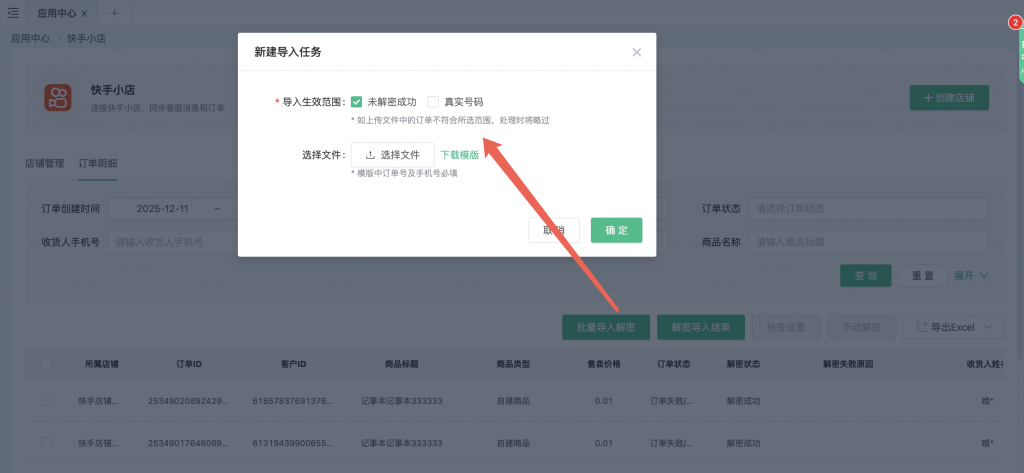Open the 订单状态 dropdown
The image size is (1024, 473).
(x=868, y=208)
